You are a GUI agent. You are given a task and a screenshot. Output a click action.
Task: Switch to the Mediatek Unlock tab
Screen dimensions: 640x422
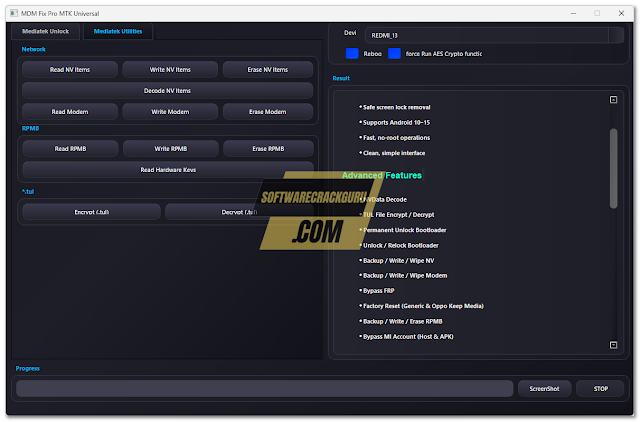tap(47, 31)
